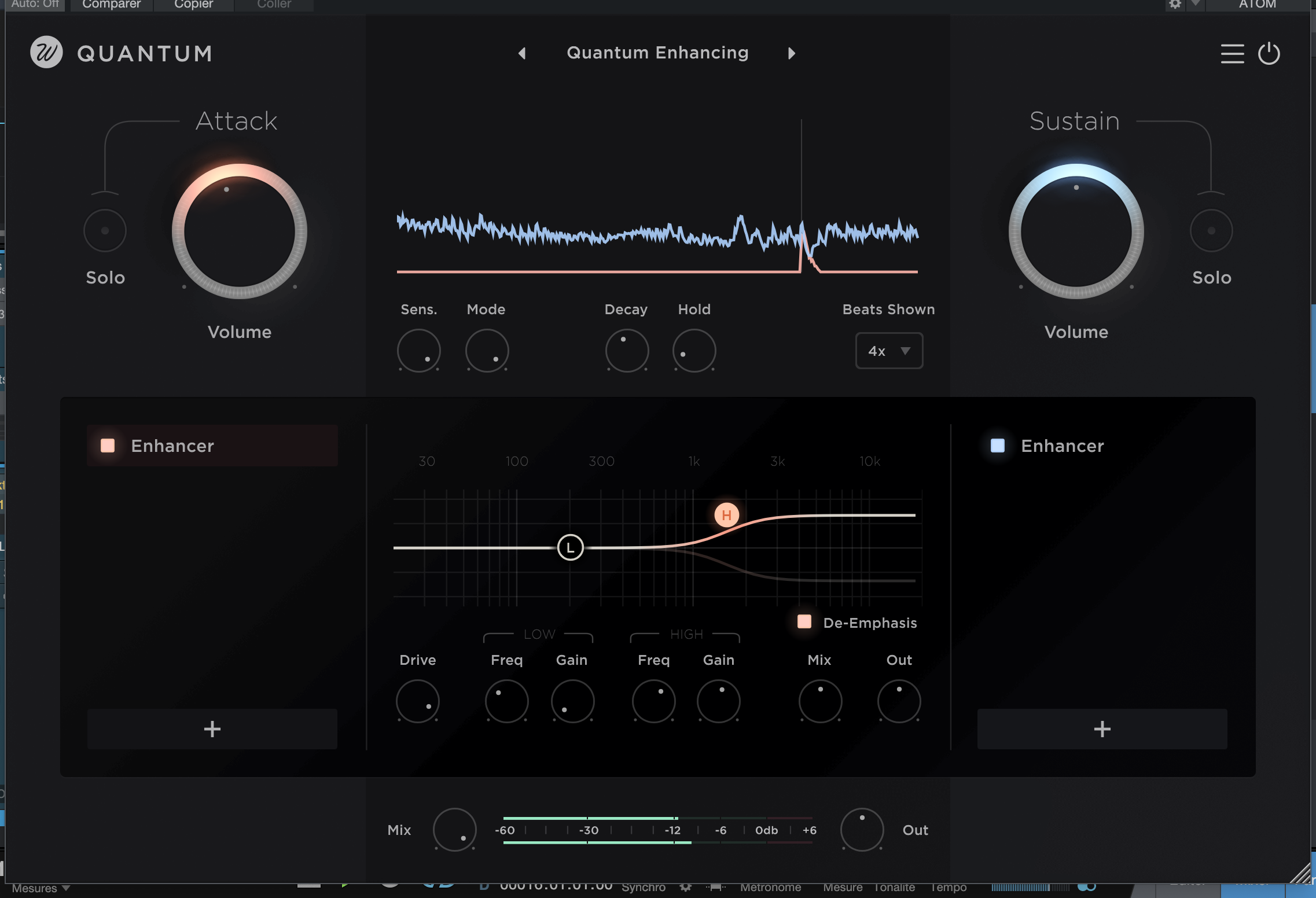The image size is (1316, 898).
Task: Open the settings gear in the host toolbar
Action: coord(1174,5)
